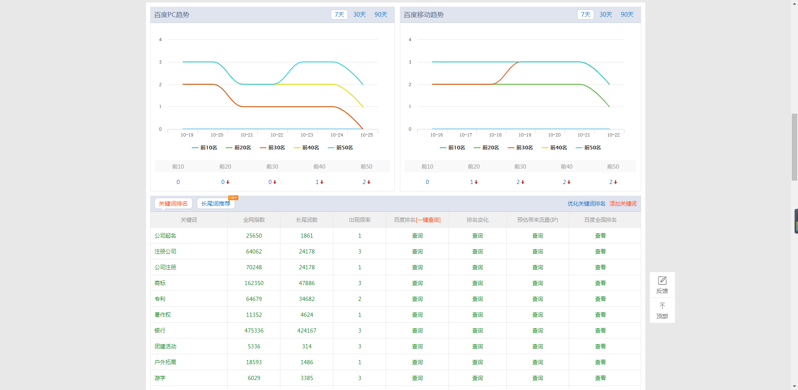This screenshot has width=798, height=390.
Task: Open the 关键词排名 tab
Action: coord(173,204)
